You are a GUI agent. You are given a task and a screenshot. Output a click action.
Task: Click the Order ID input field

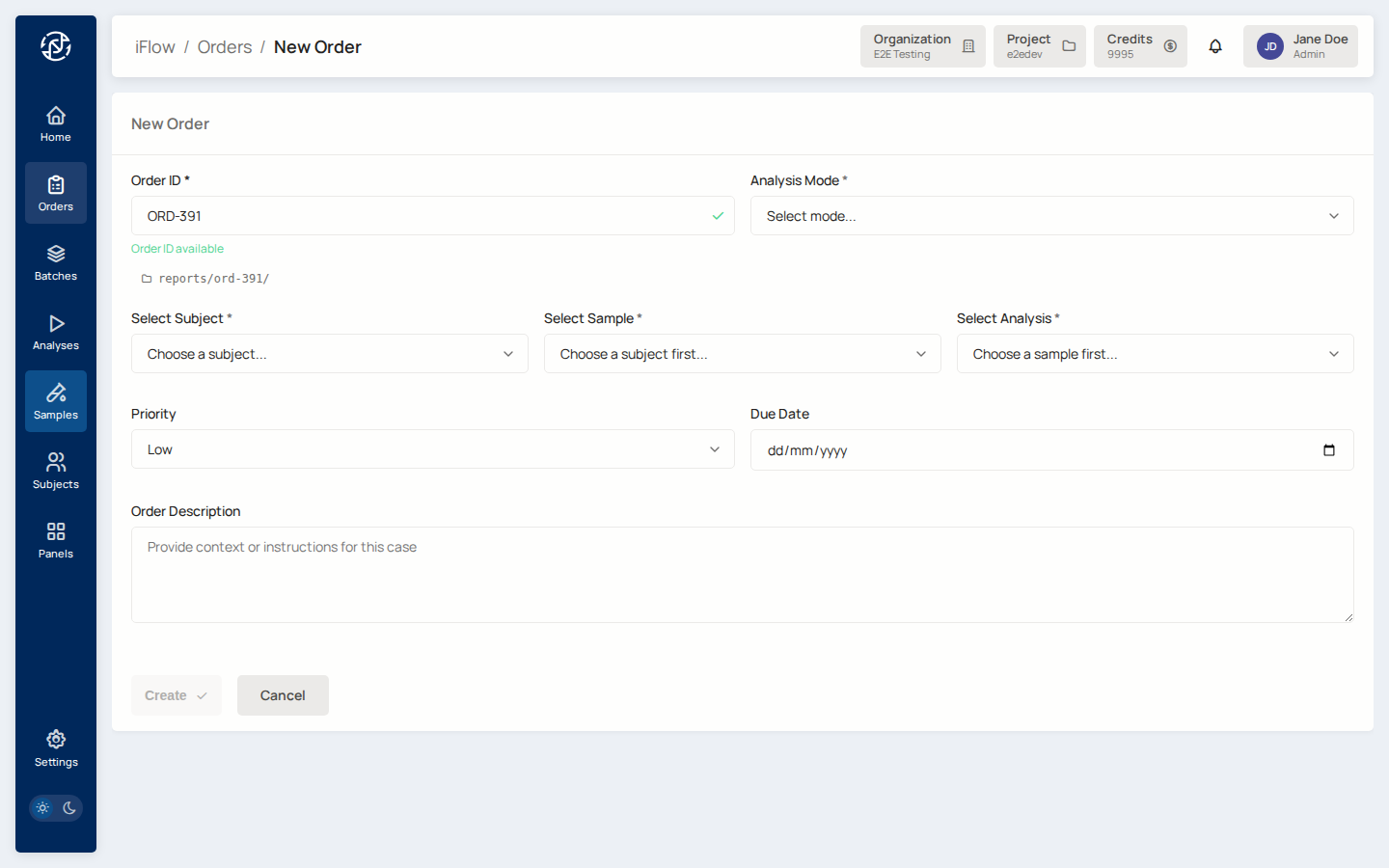coord(433,216)
